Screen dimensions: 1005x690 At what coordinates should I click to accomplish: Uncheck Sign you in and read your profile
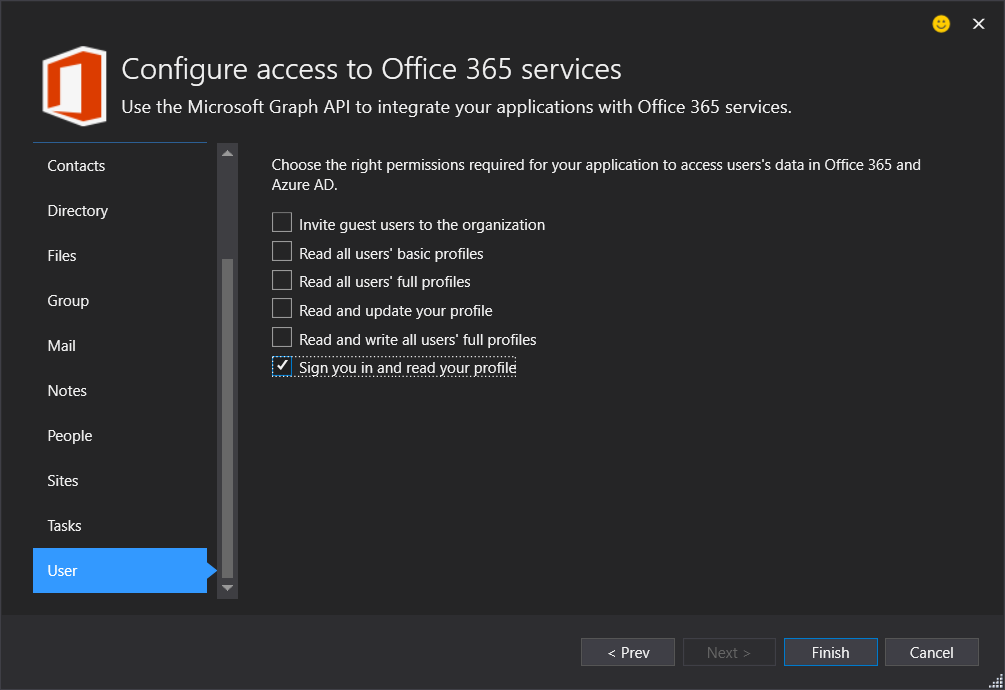pyautogui.click(x=282, y=367)
